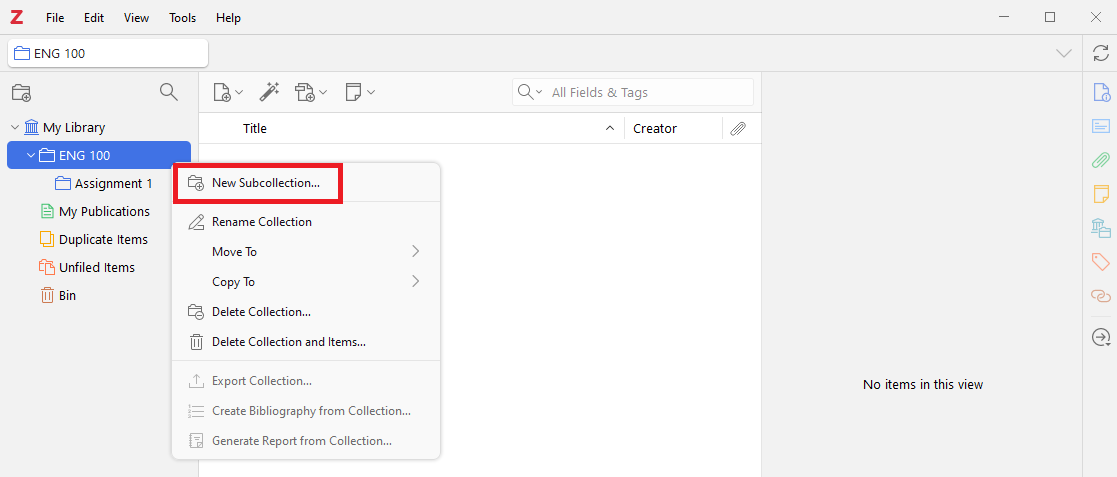
Task: Click the New Collection icon in sidebar
Action: point(21,93)
